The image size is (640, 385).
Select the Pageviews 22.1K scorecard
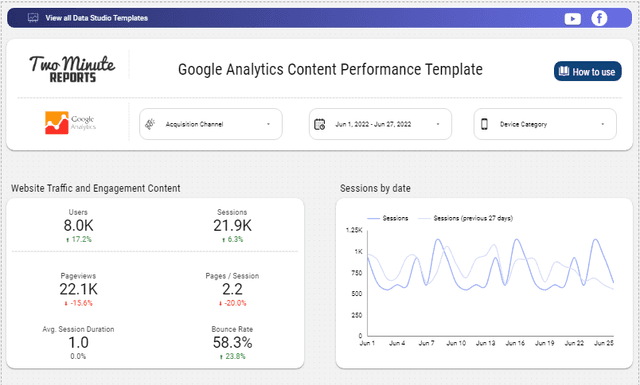[x=78, y=289]
